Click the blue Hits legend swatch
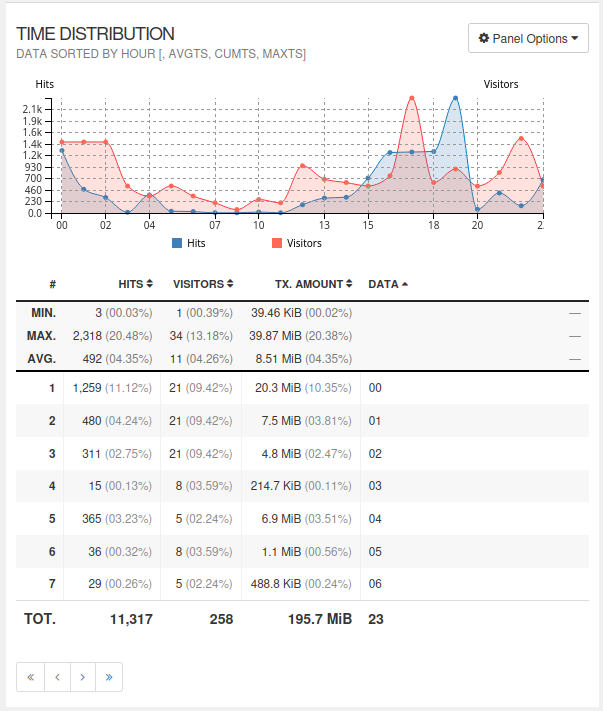Screen dimensions: 603x711 (x=178, y=243)
